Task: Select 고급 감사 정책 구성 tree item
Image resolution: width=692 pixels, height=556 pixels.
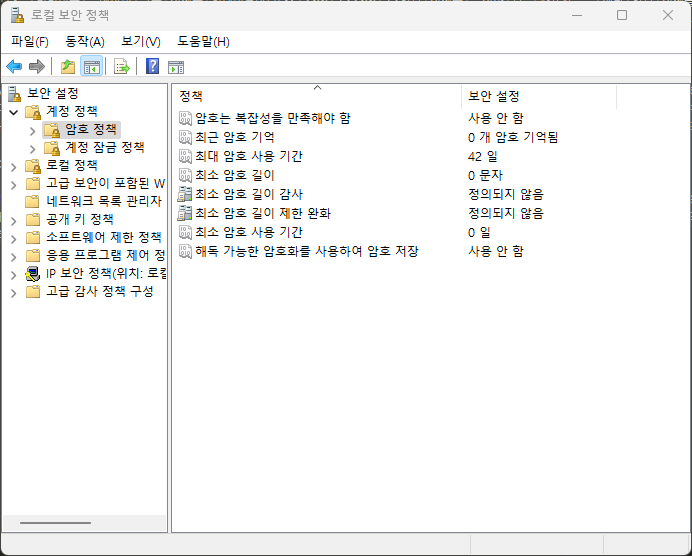Action: (100, 291)
